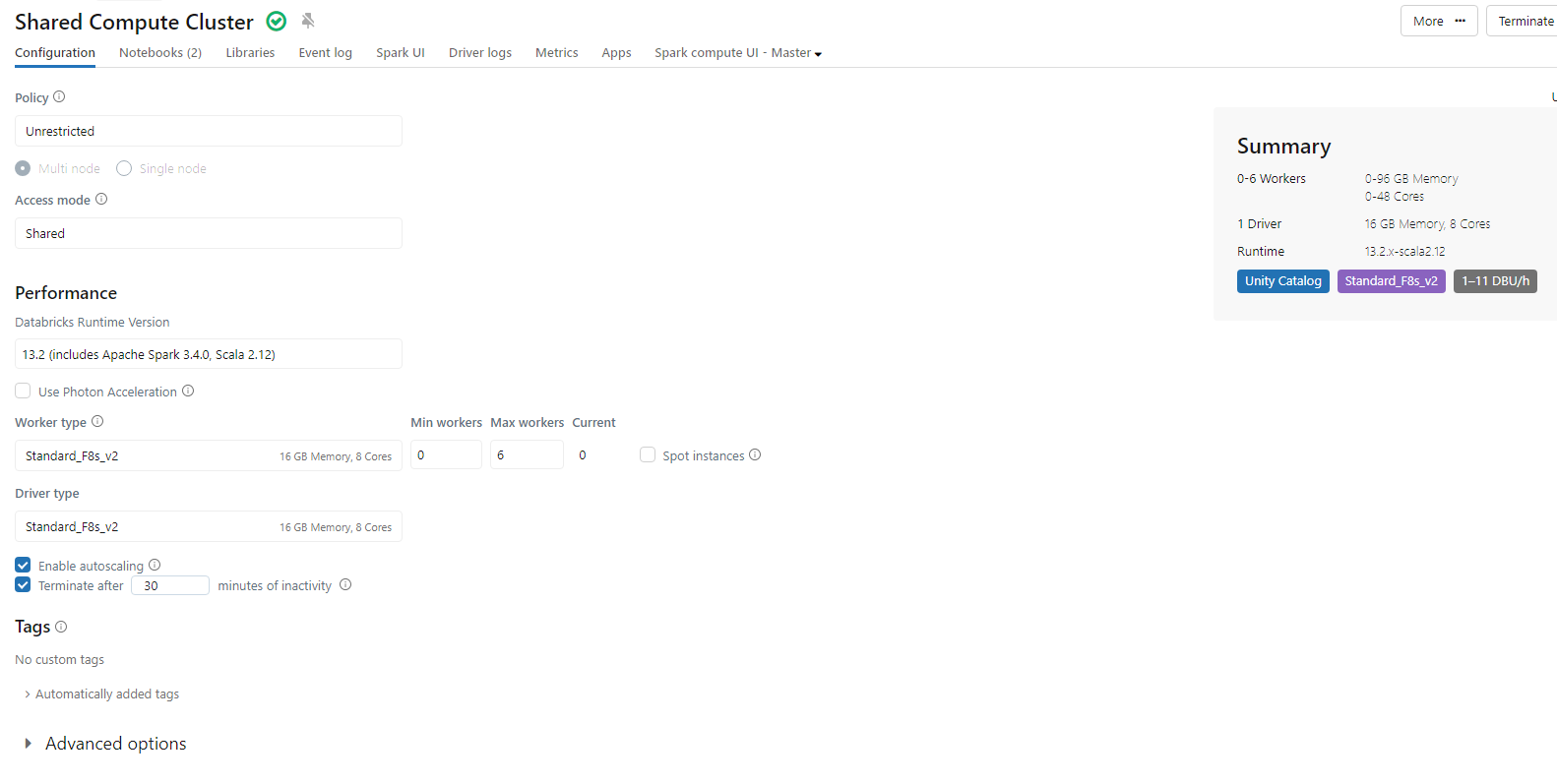Open the More ellipsis menu
This screenshot has height=784, width=1557.
tap(1439, 21)
